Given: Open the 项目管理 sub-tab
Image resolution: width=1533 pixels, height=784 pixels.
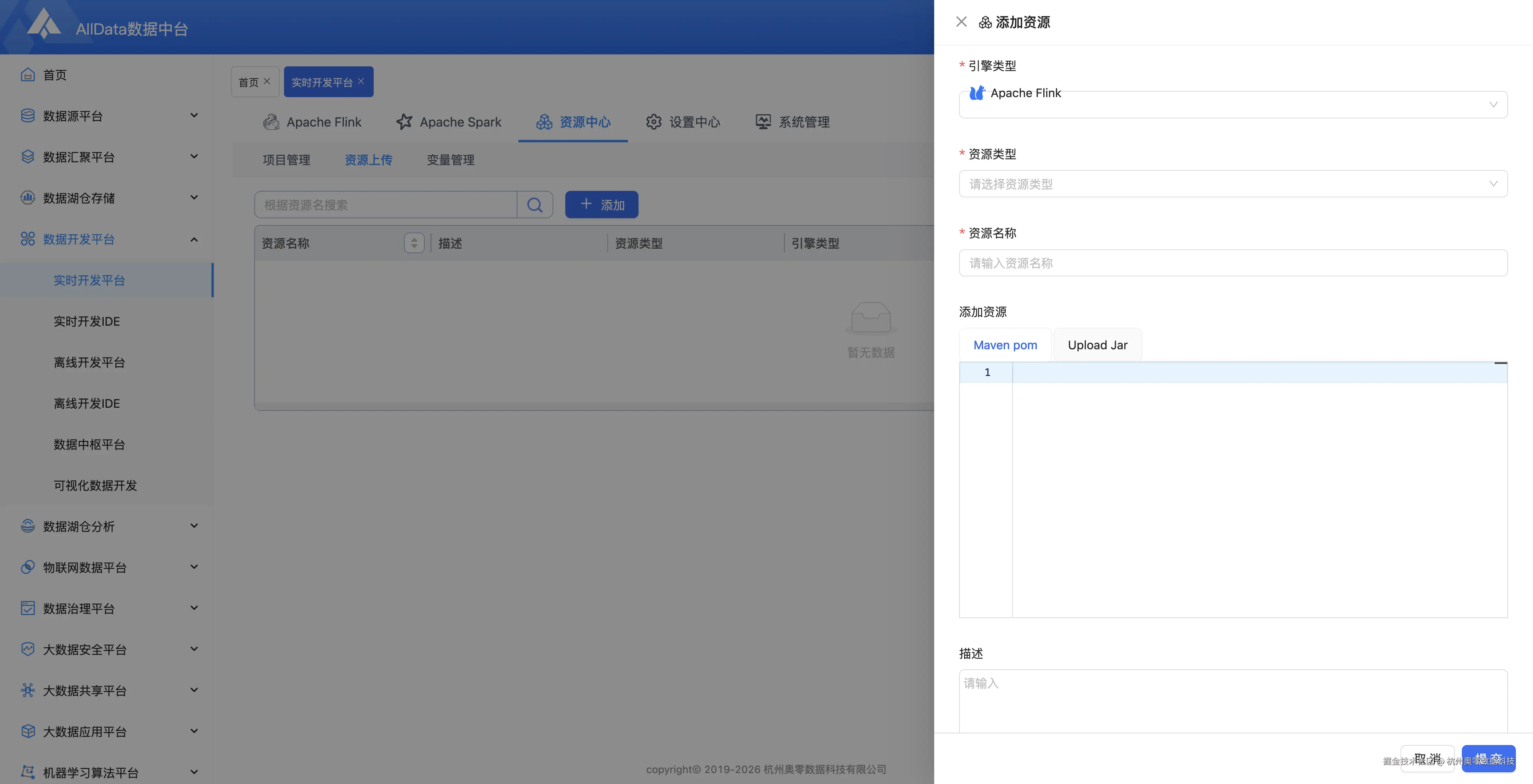Looking at the screenshot, I should [286, 159].
